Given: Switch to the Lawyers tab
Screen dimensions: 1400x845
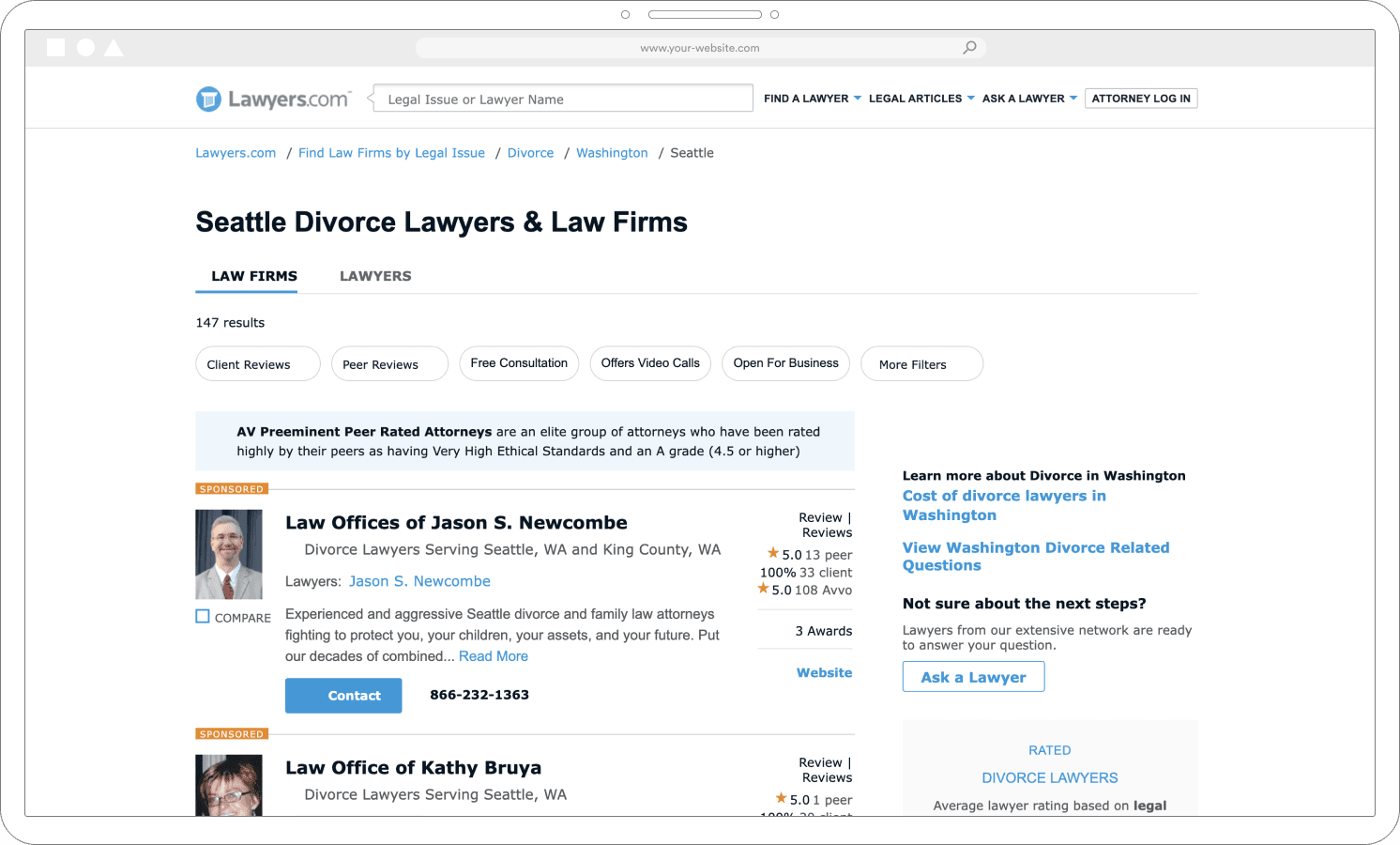Looking at the screenshot, I should 375,276.
